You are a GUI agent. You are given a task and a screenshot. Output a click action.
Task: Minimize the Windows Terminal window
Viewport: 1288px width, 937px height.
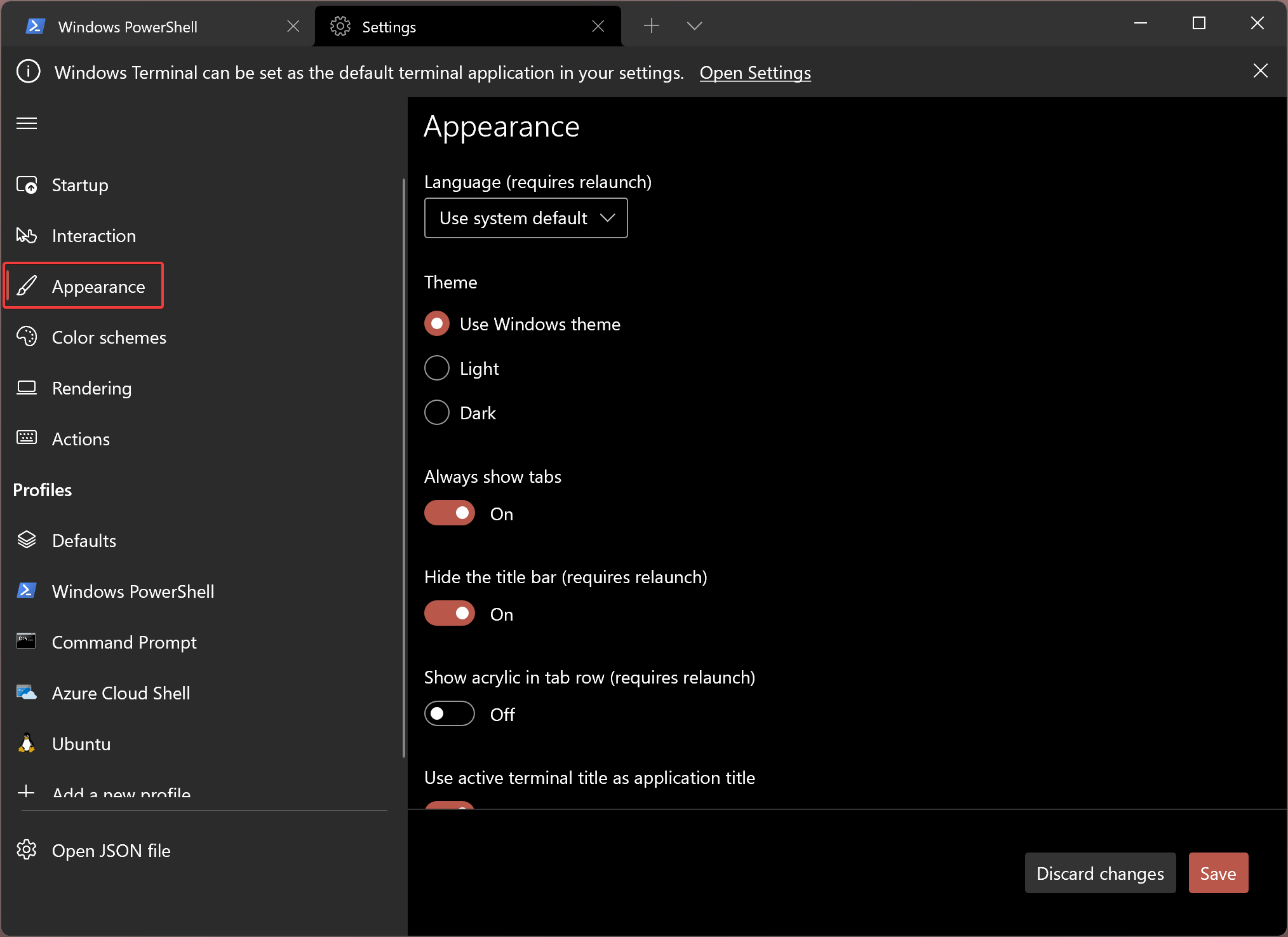click(1141, 24)
